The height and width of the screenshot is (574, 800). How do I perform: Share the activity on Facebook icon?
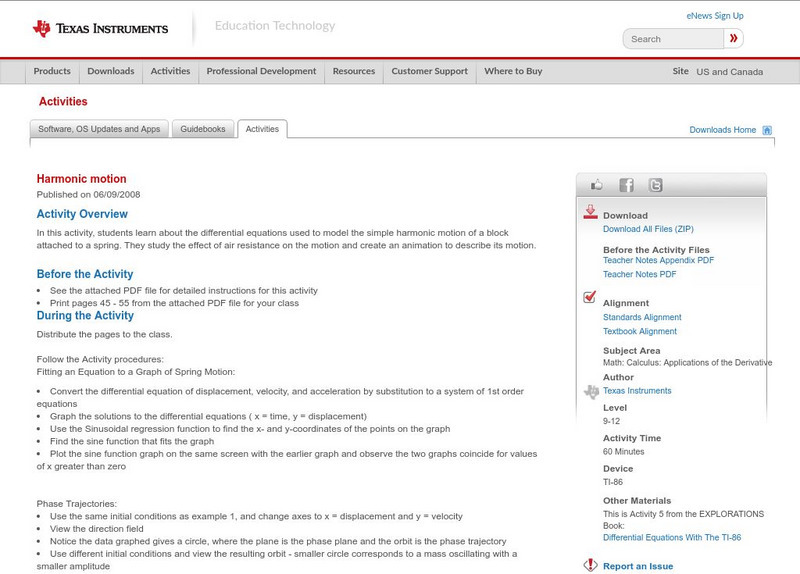pyautogui.click(x=626, y=185)
